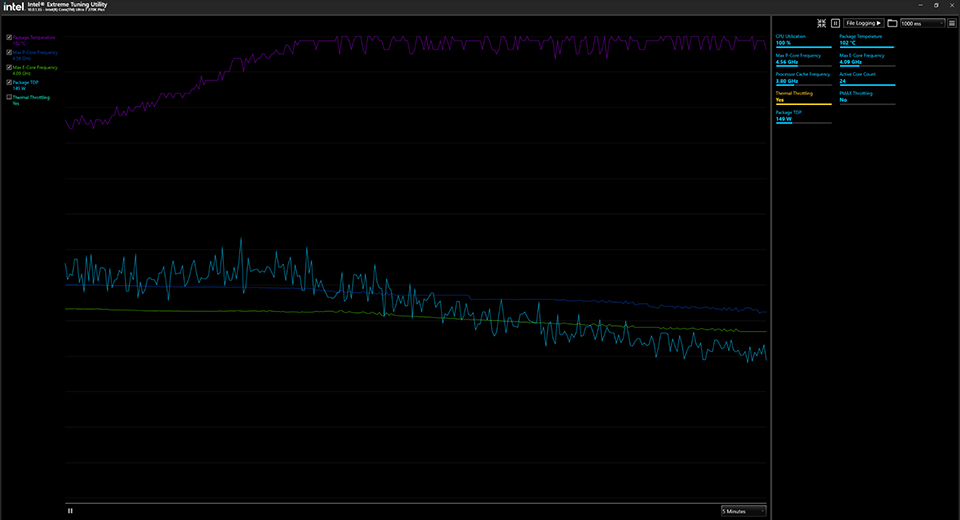The image size is (960, 520).
Task: Pause the graph using the bottom-left button
Action: (x=70, y=511)
